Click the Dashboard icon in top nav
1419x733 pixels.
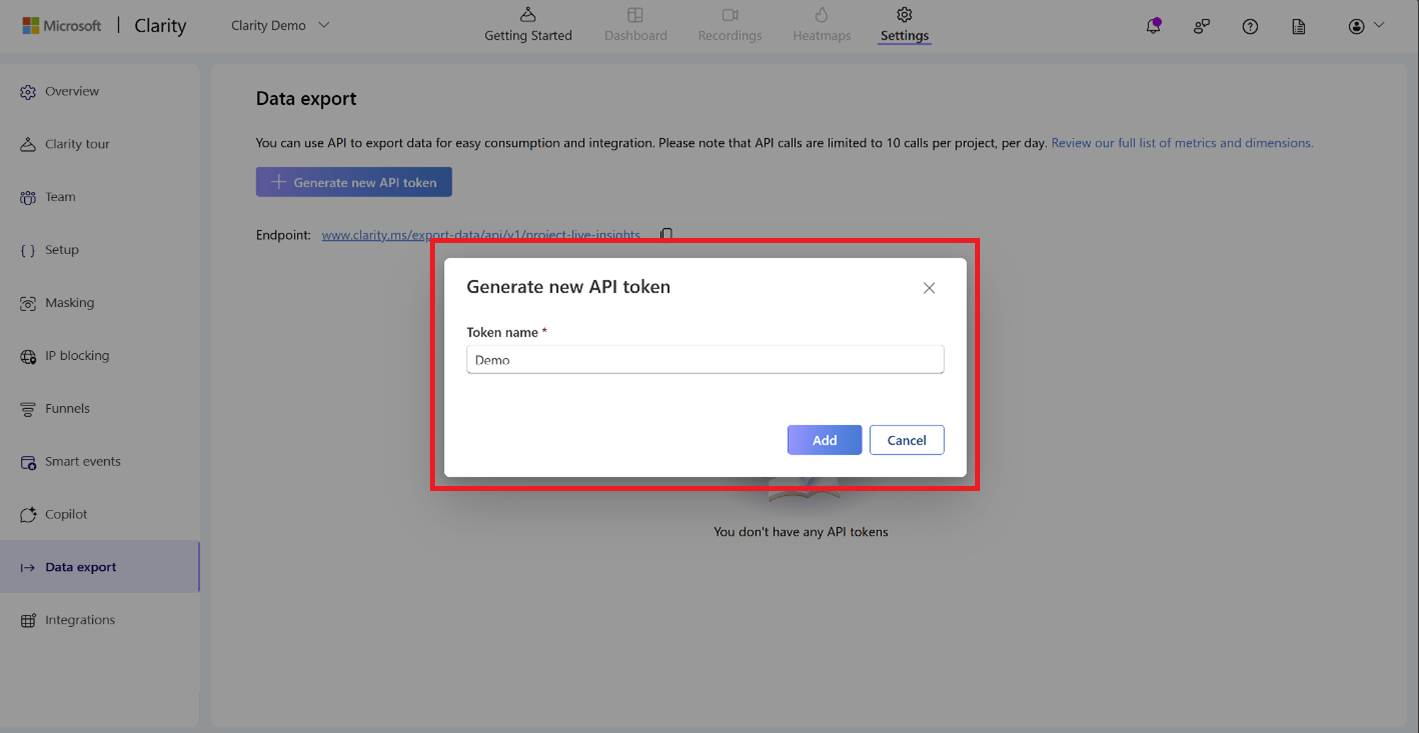click(x=635, y=15)
